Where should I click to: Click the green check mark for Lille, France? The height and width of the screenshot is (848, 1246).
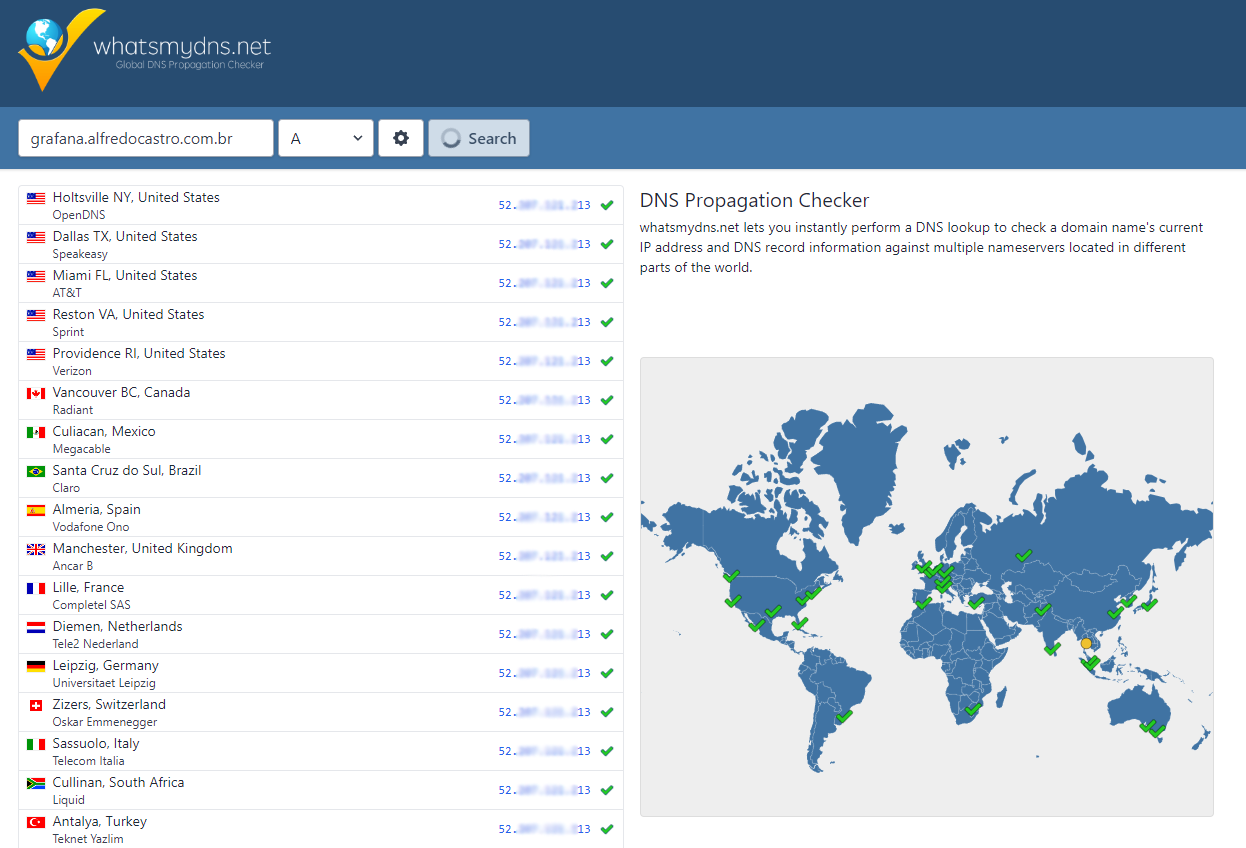coord(607,595)
